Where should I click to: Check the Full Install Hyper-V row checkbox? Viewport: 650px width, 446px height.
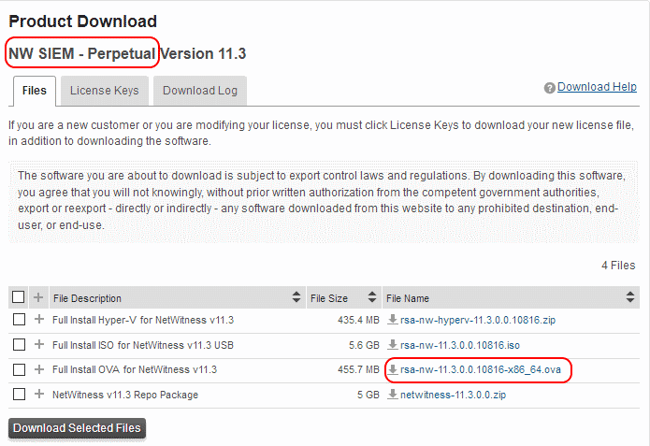pos(19,320)
